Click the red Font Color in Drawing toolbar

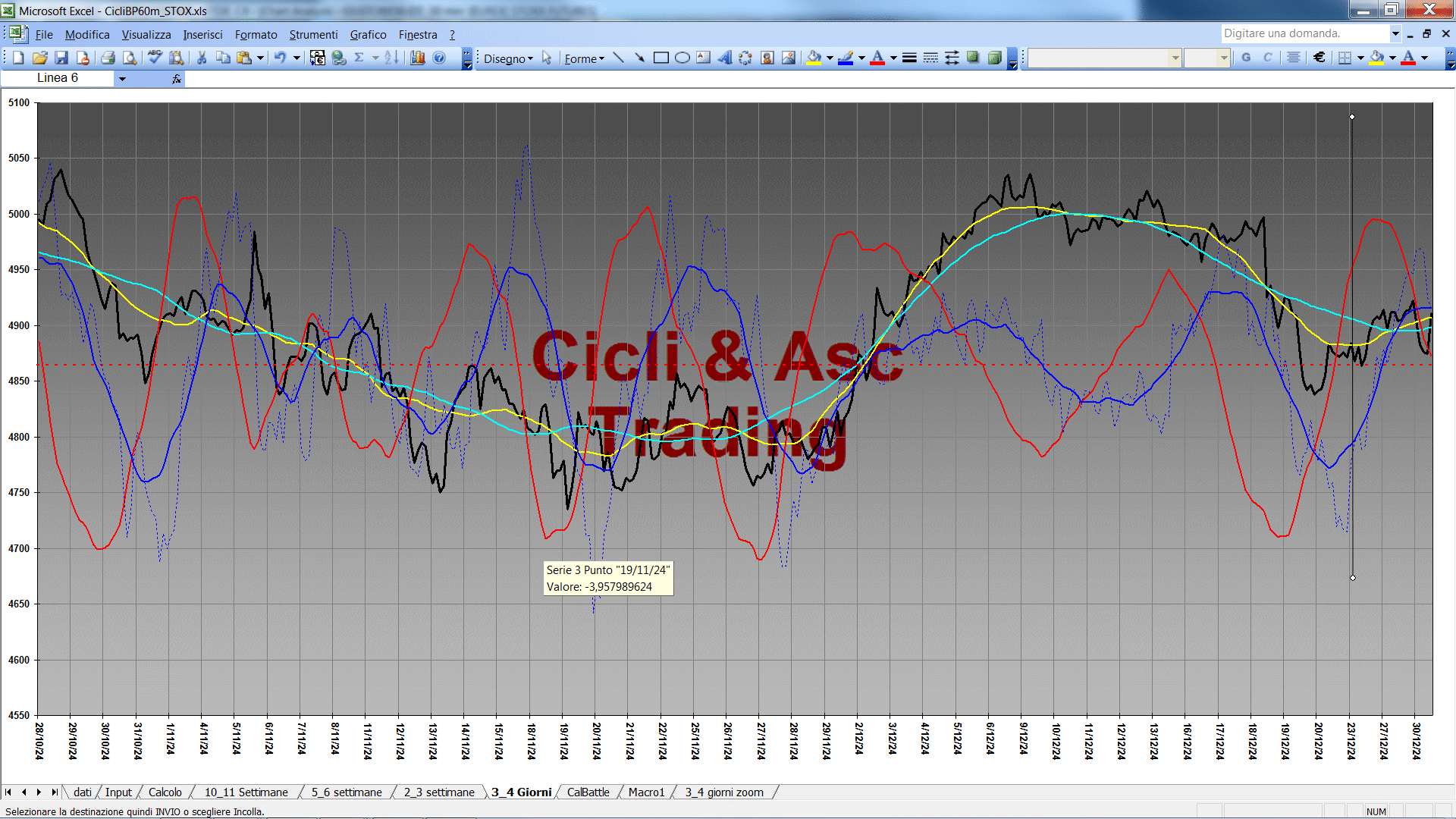(877, 58)
